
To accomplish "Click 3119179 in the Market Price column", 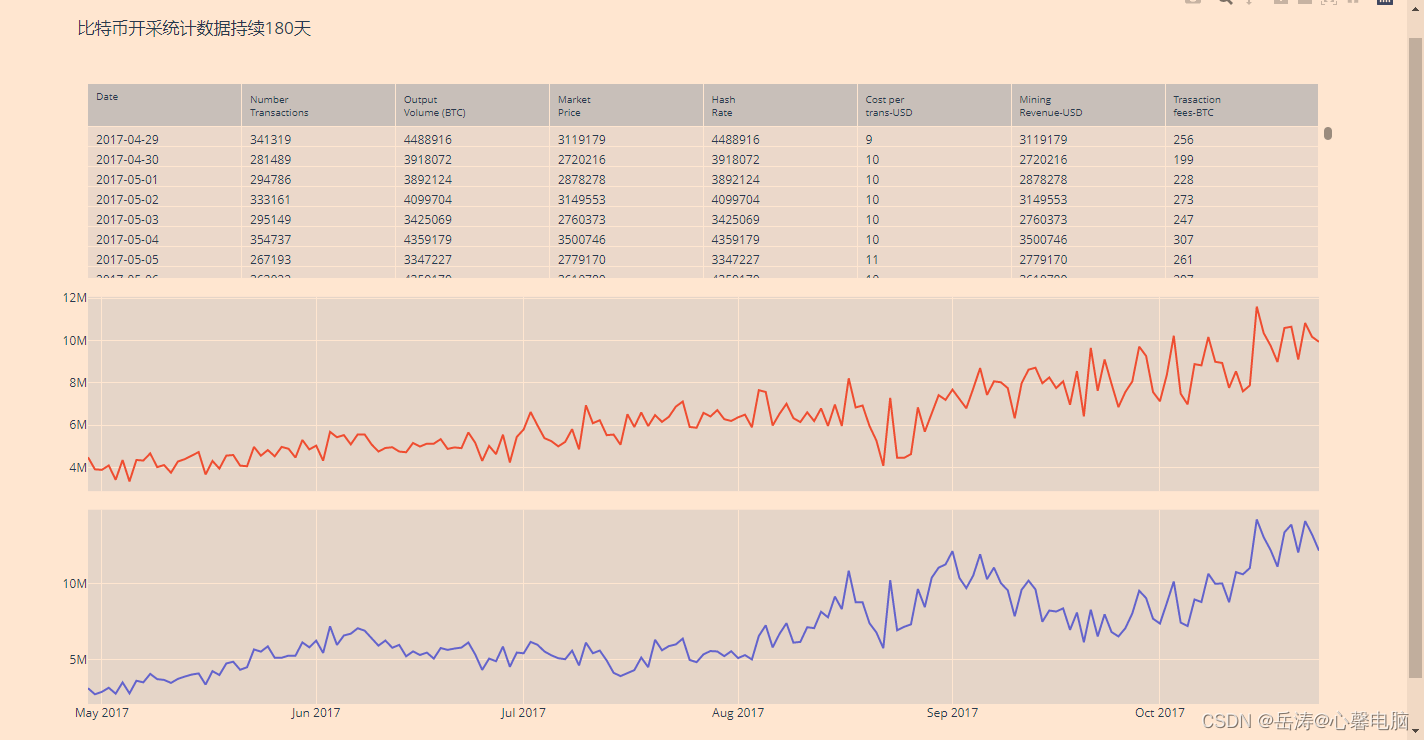I will tap(582, 140).
